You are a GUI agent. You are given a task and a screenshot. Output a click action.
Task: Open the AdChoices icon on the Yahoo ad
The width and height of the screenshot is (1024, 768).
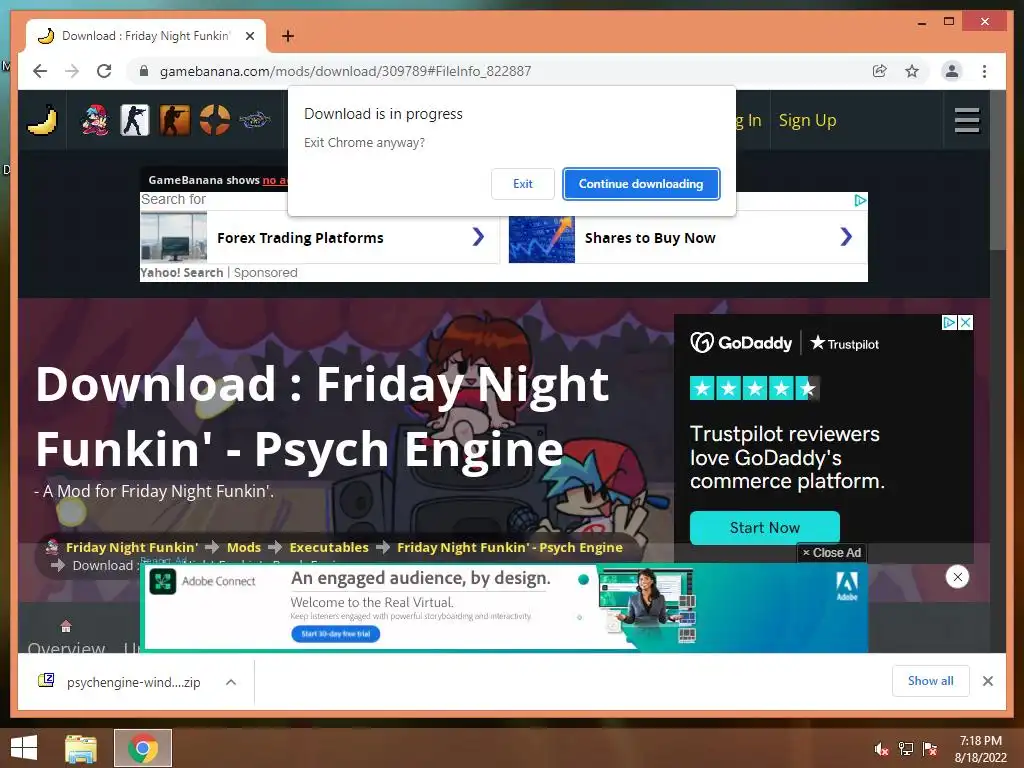tap(861, 200)
